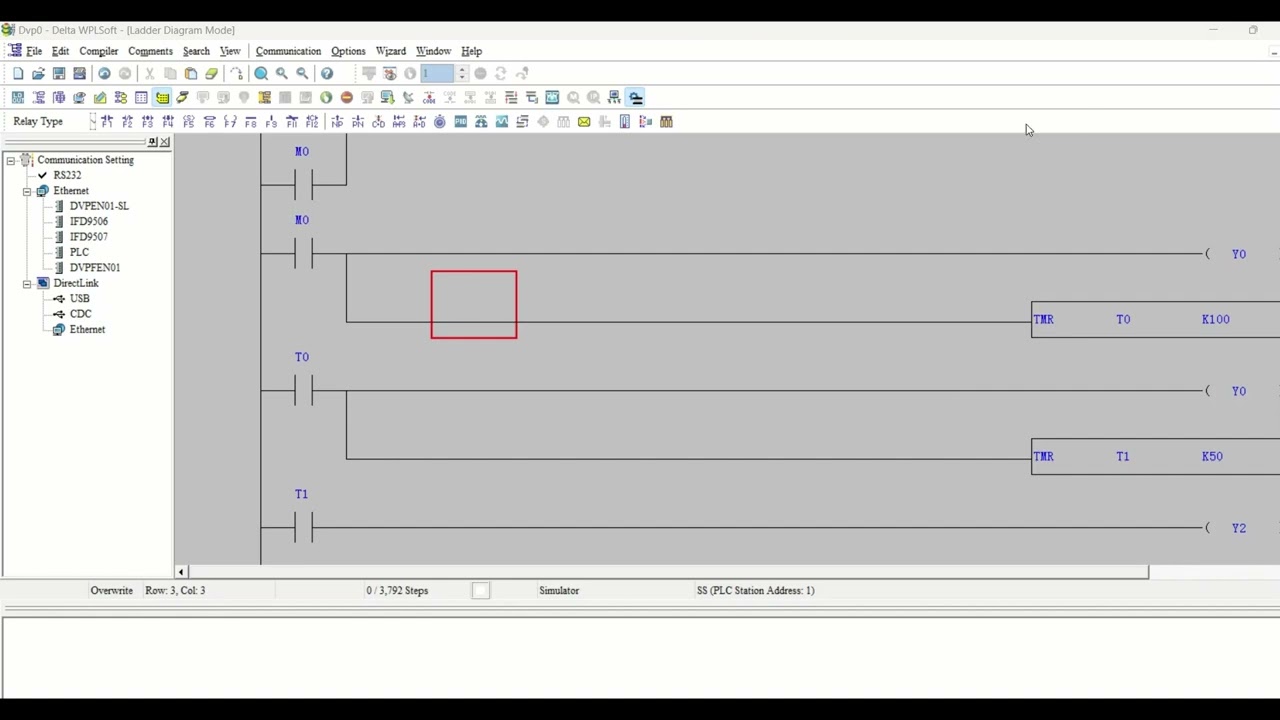This screenshot has height=720, width=1280.
Task: Click the stepper arrows beside number field
Action: pos(461,74)
